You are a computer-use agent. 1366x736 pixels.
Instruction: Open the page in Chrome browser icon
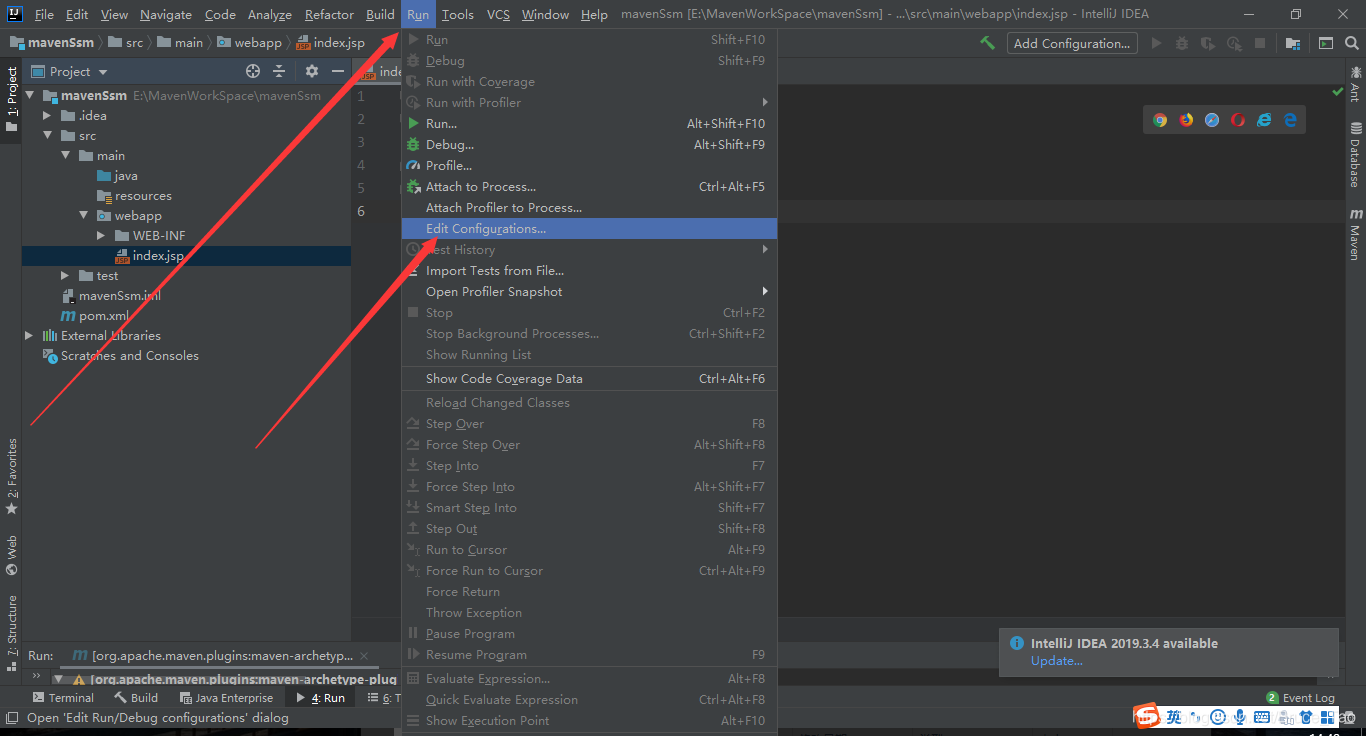tap(1160, 120)
